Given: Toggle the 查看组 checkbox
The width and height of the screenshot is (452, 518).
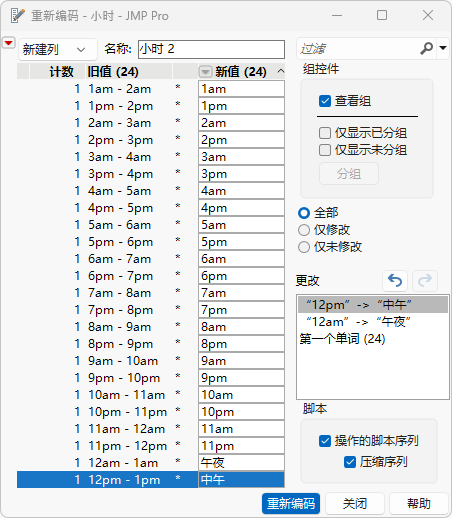Looking at the screenshot, I should pyautogui.click(x=325, y=101).
